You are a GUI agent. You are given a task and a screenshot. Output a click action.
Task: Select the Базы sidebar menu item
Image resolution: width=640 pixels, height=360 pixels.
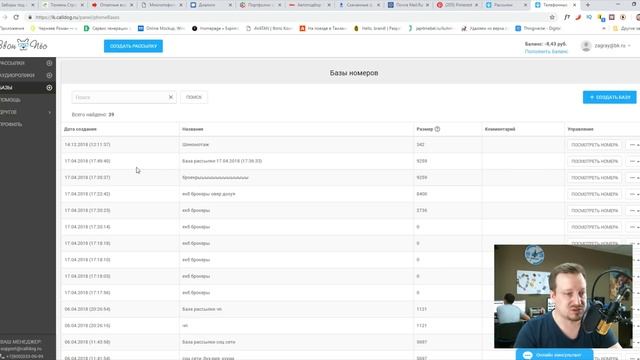pos(6,88)
